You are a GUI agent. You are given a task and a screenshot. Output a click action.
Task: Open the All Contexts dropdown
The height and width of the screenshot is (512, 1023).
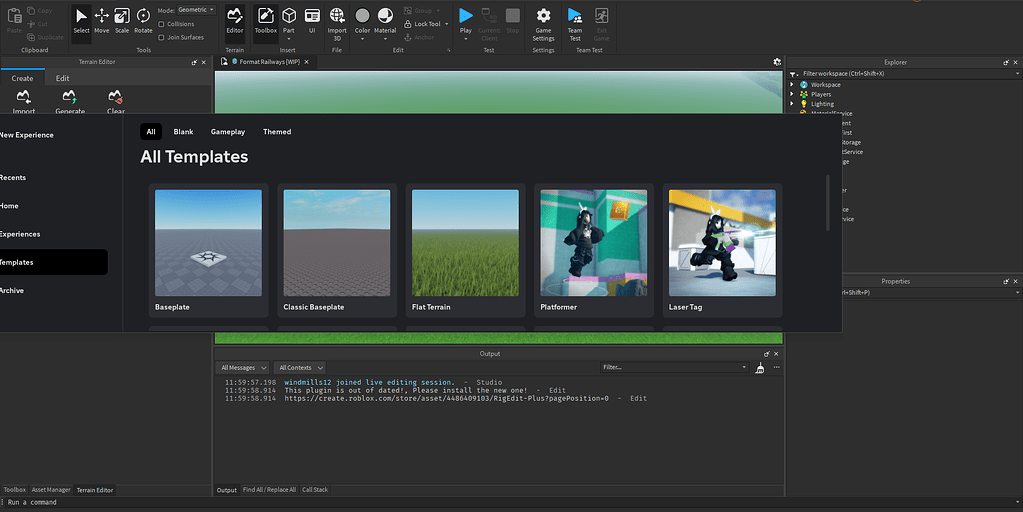pos(300,368)
